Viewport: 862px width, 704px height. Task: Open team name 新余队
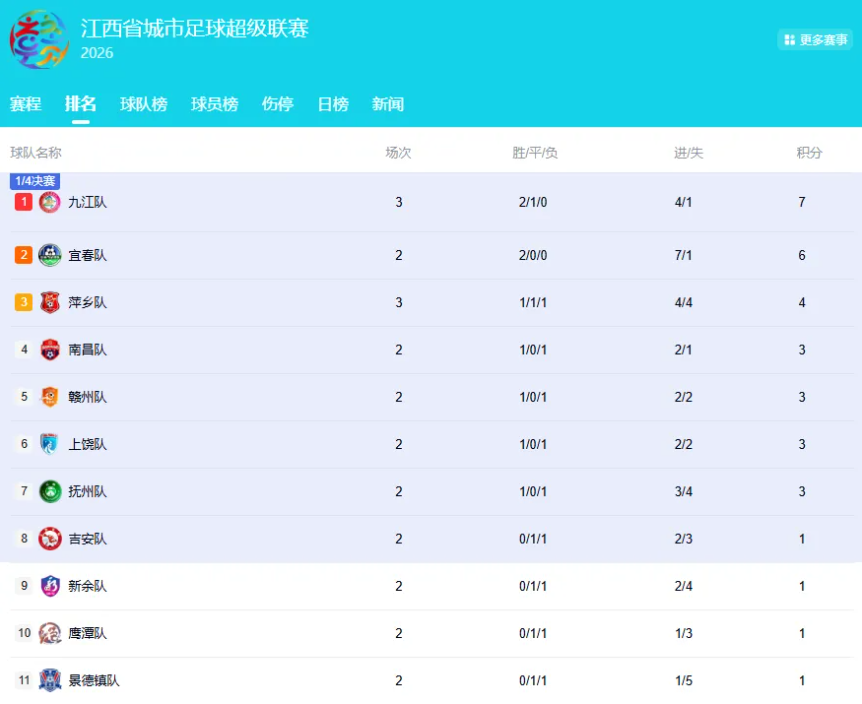[x=87, y=586]
